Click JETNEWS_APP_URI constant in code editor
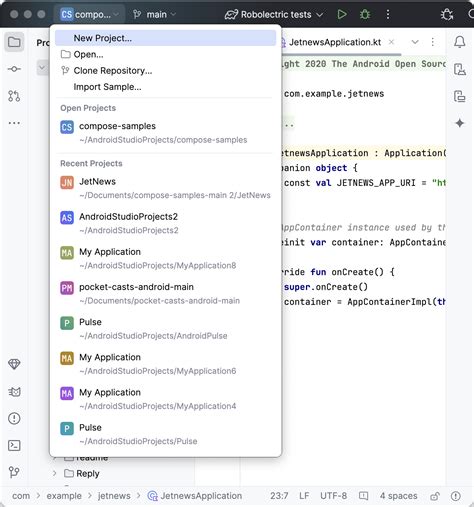 point(376,183)
